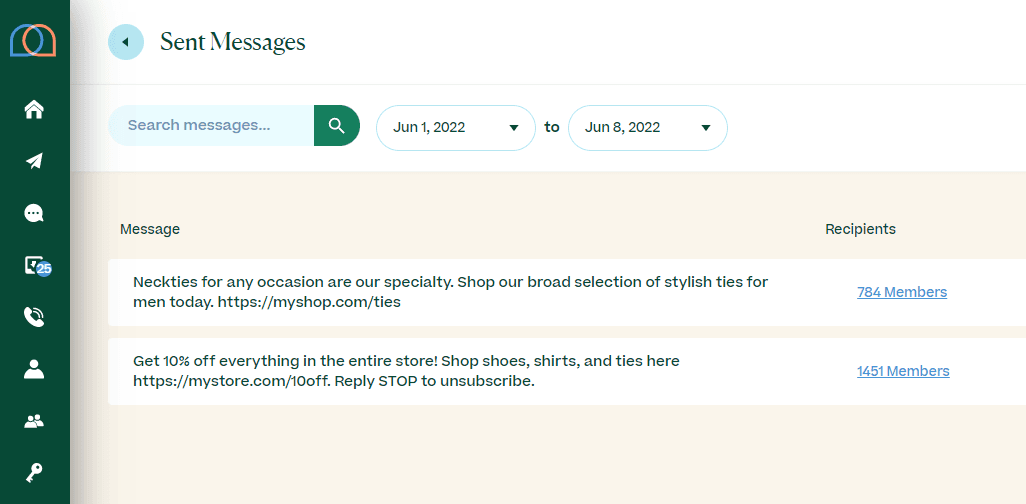1026x504 pixels.
Task: Open the Jun 8, 2022 end date dropdown
Action: click(x=648, y=128)
